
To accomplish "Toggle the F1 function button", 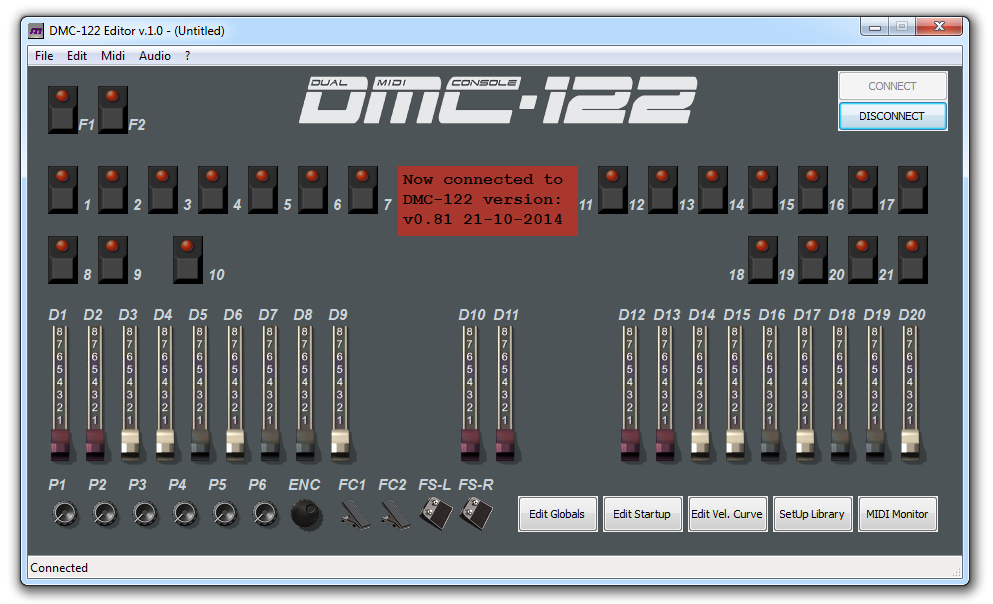I will tap(62, 110).
